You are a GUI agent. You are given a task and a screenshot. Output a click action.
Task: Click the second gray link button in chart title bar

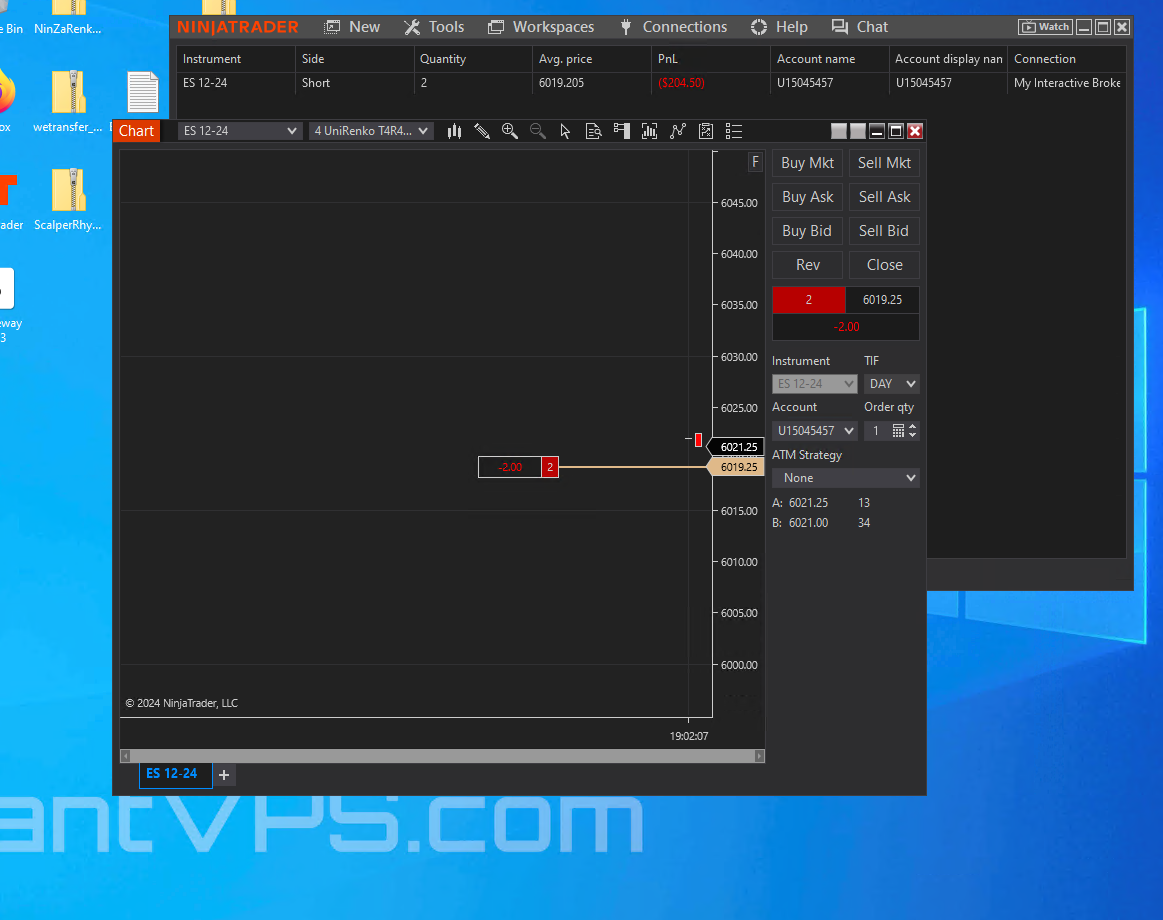click(x=857, y=131)
